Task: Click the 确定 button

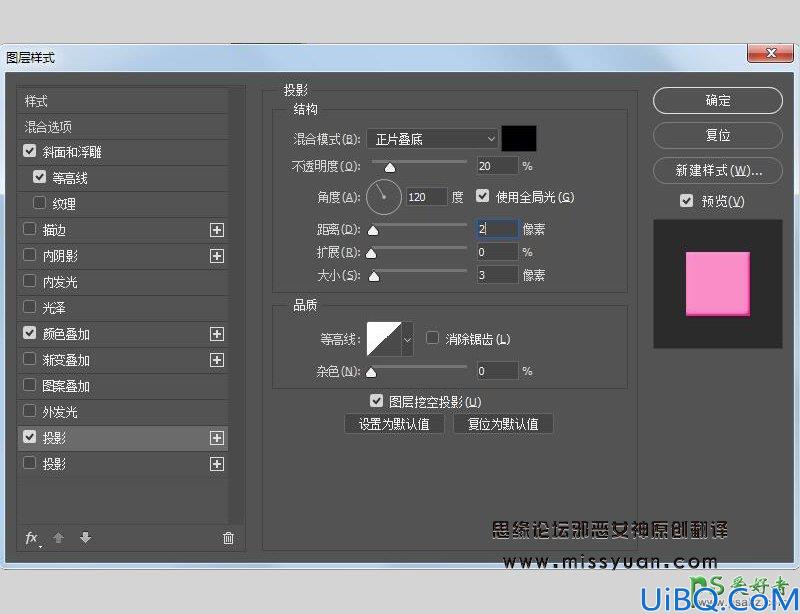Action: pyautogui.click(x=718, y=101)
